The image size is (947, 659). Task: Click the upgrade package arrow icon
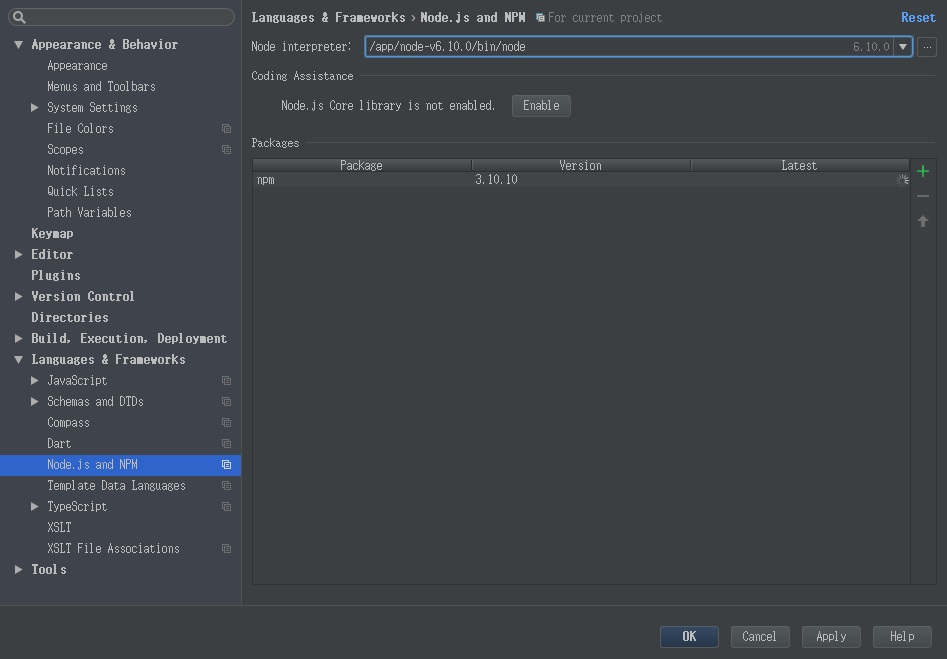coord(922,221)
